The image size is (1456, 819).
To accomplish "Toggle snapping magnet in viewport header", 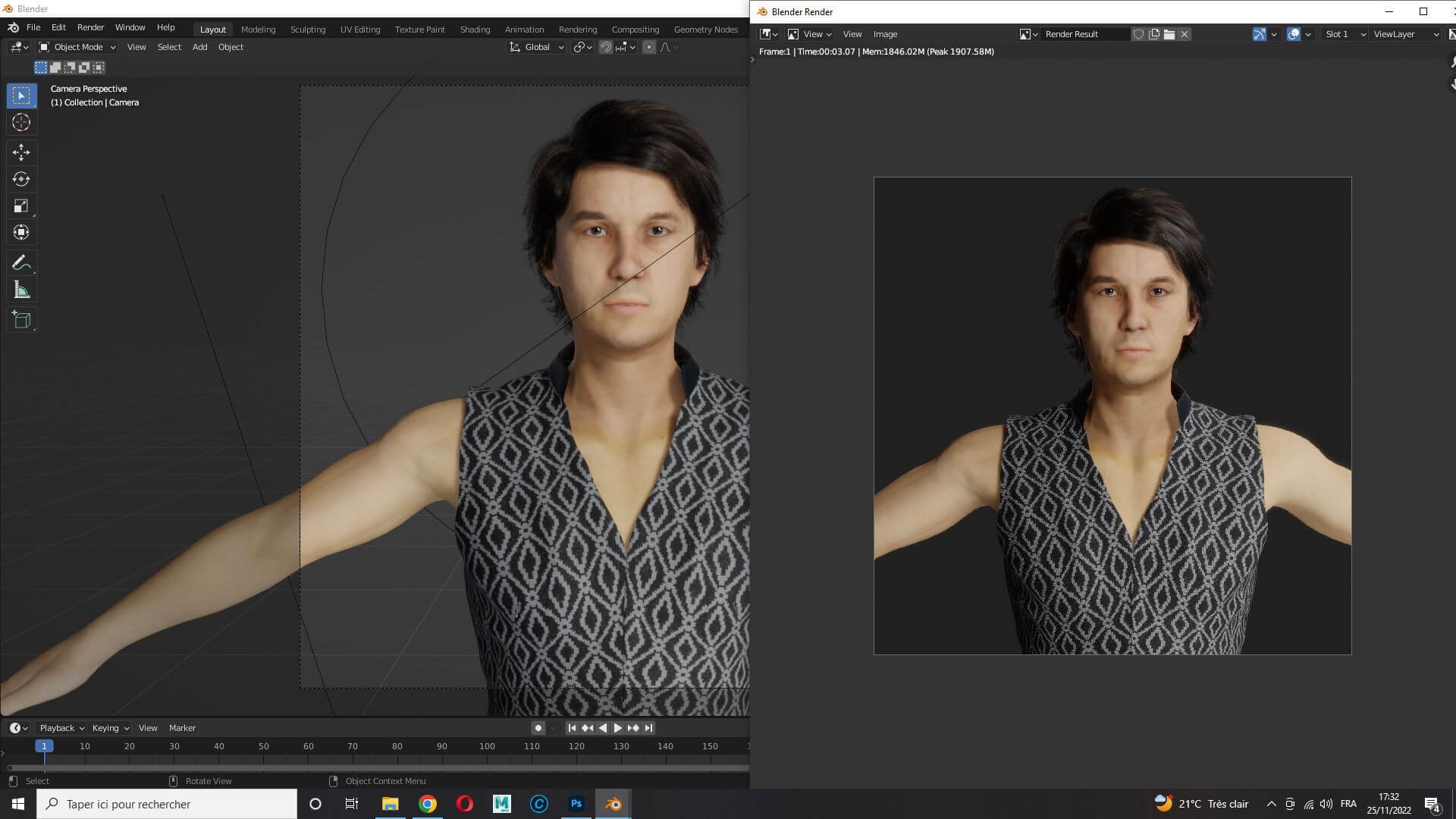I will pos(606,47).
